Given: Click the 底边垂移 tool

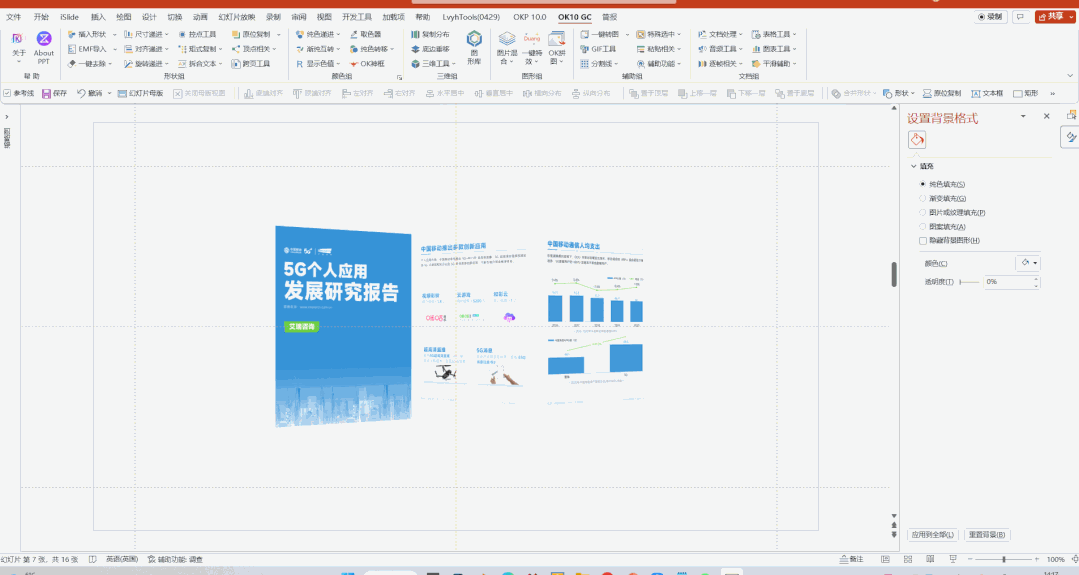Looking at the screenshot, I should 430,49.
